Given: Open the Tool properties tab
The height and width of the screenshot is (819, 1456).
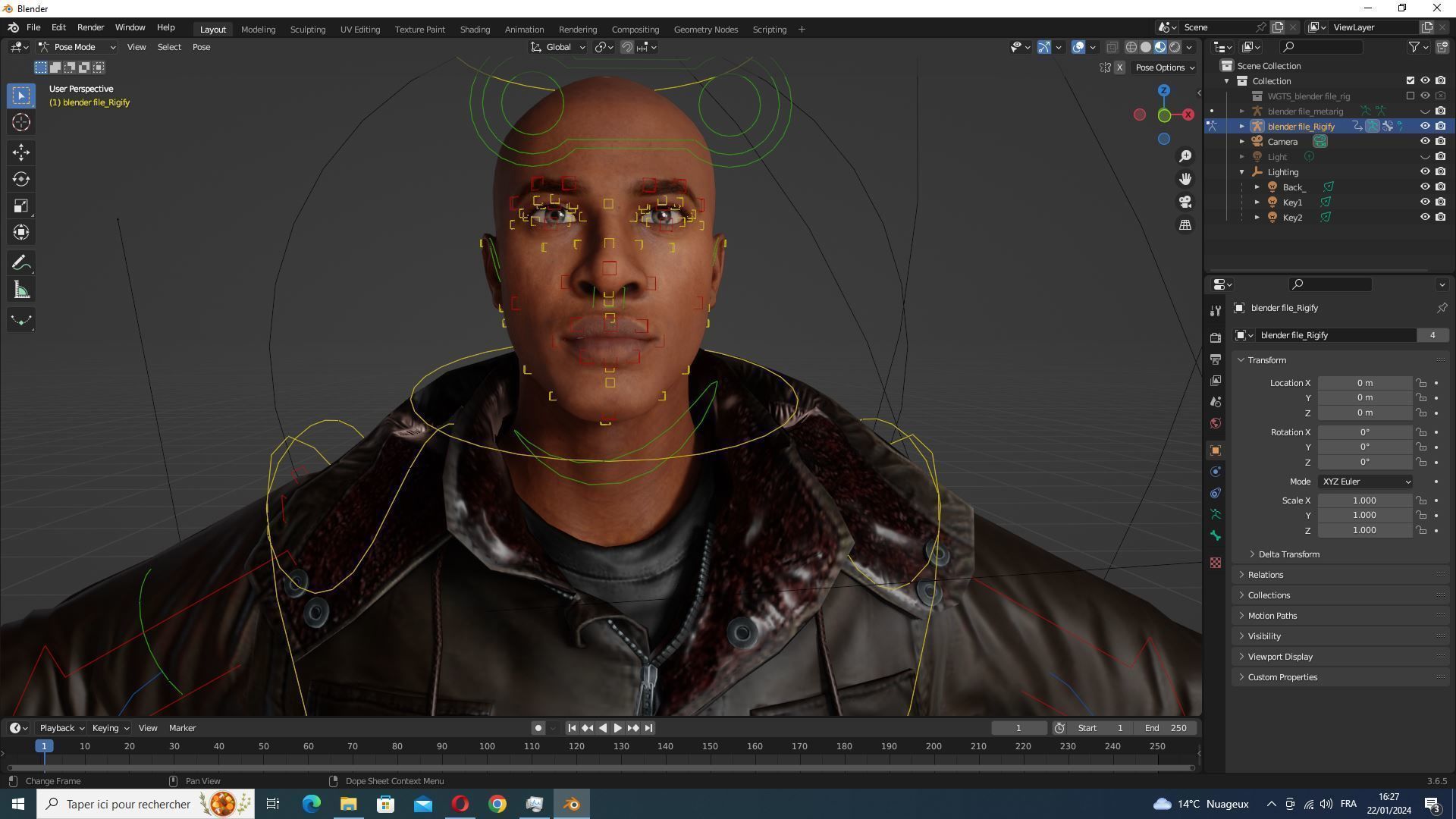Looking at the screenshot, I should [1216, 311].
